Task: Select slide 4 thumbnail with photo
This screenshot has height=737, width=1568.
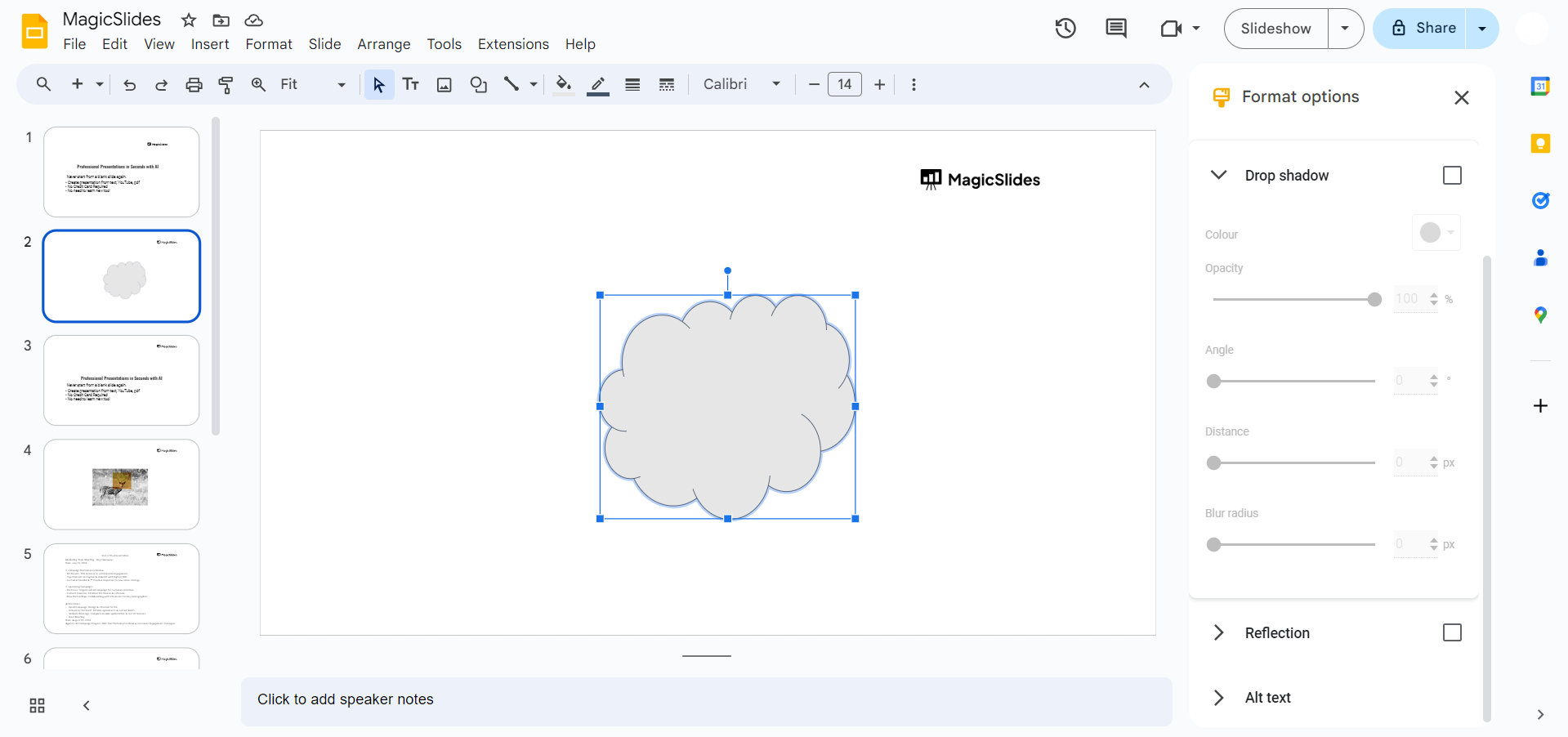Action: click(121, 485)
